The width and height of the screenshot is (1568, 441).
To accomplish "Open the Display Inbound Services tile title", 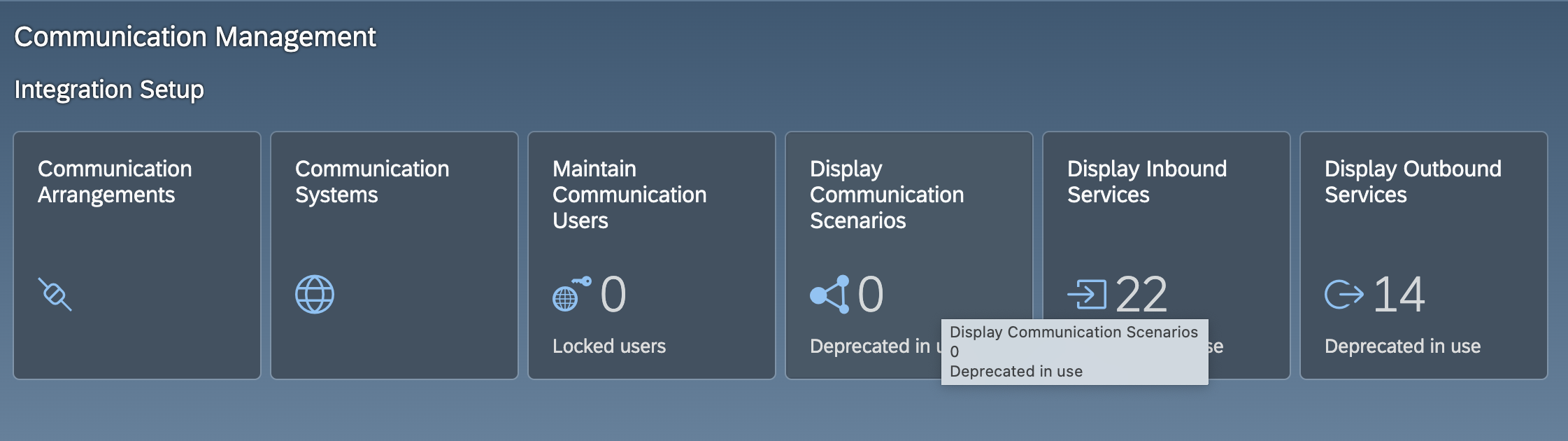I will pyautogui.click(x=1147, y=182).
